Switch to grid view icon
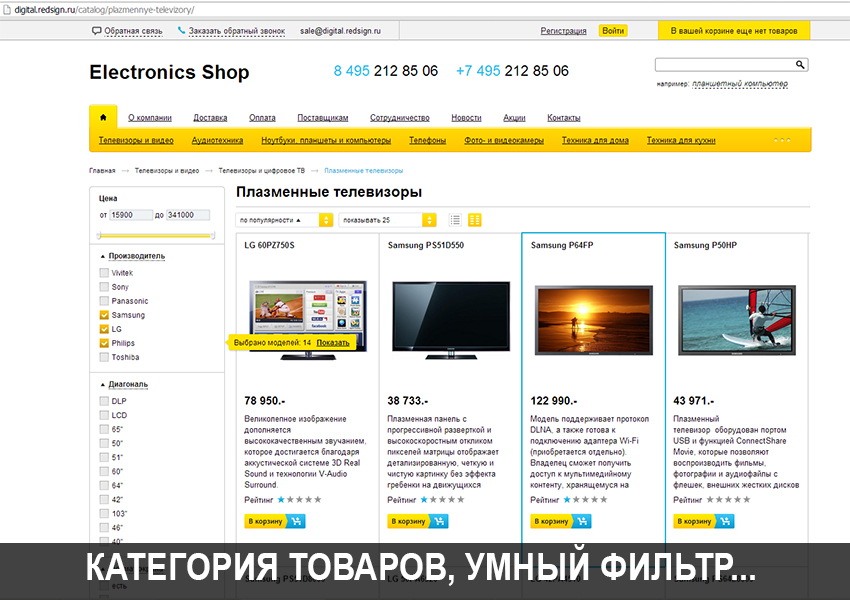The height and width of the screenshot is (600, 850). click(475, 220)
